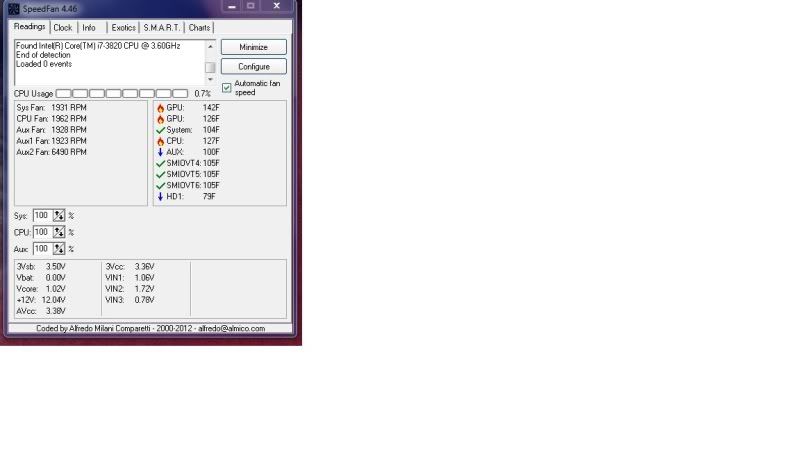Click the Configure button
This screenshot has height=450, width=800.
(254, 67)
